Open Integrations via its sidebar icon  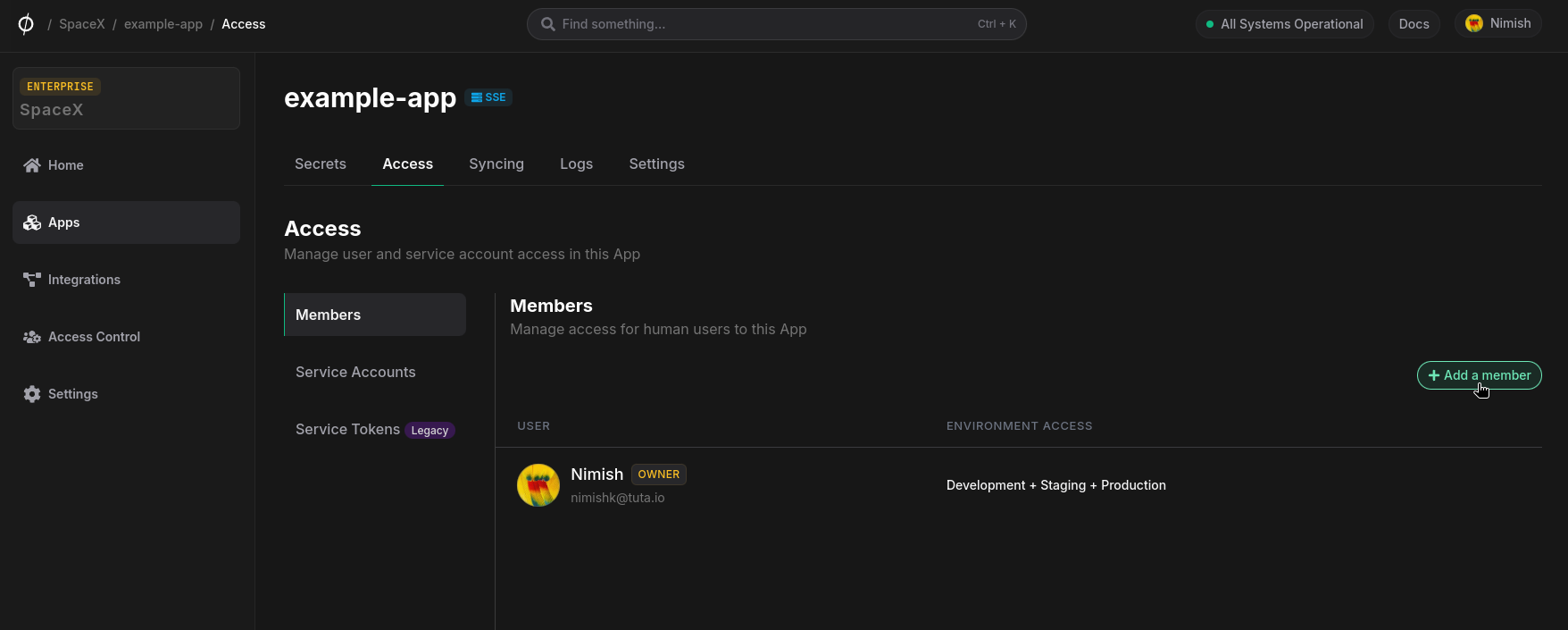32,280
